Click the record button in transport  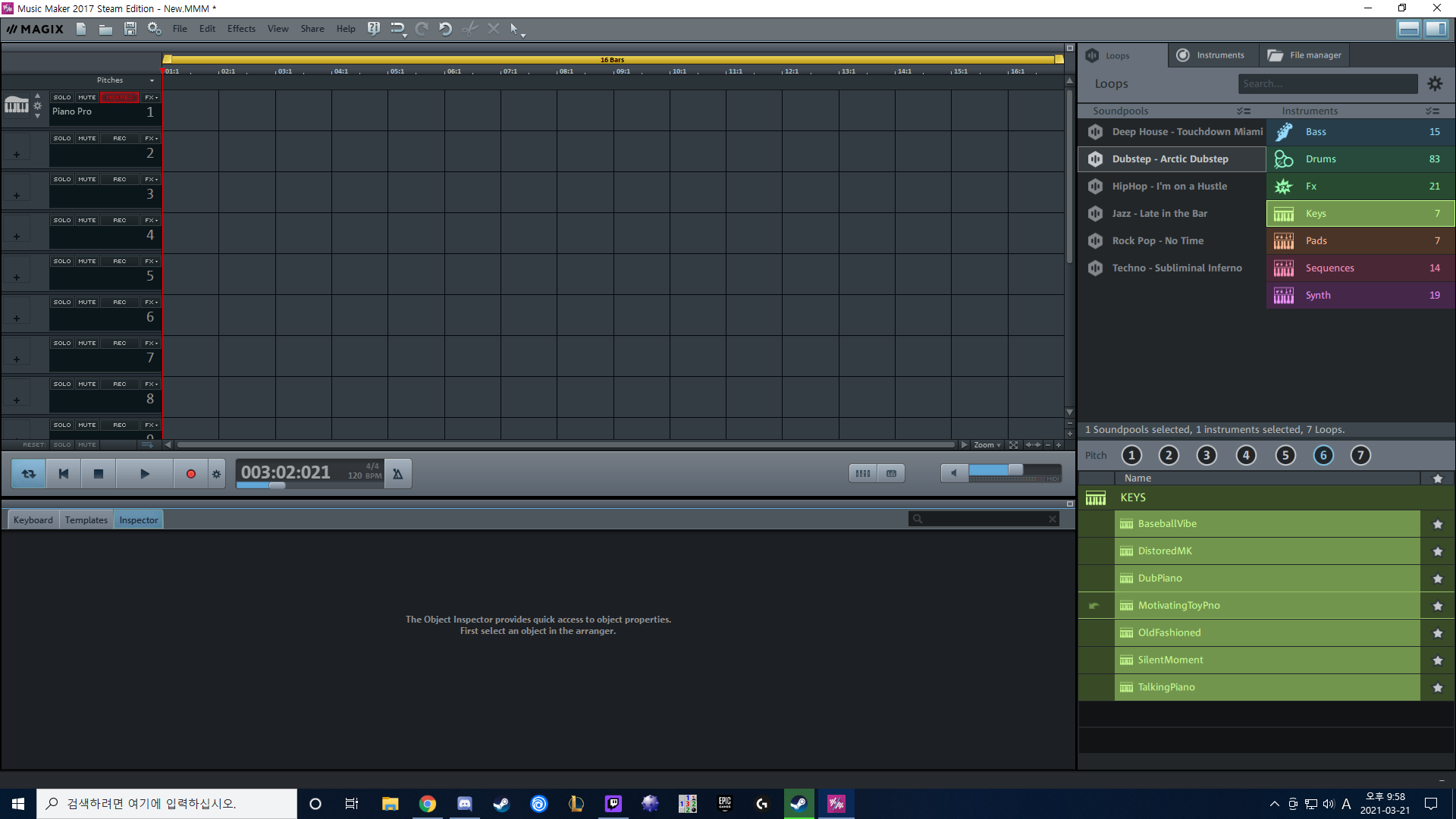190,474
